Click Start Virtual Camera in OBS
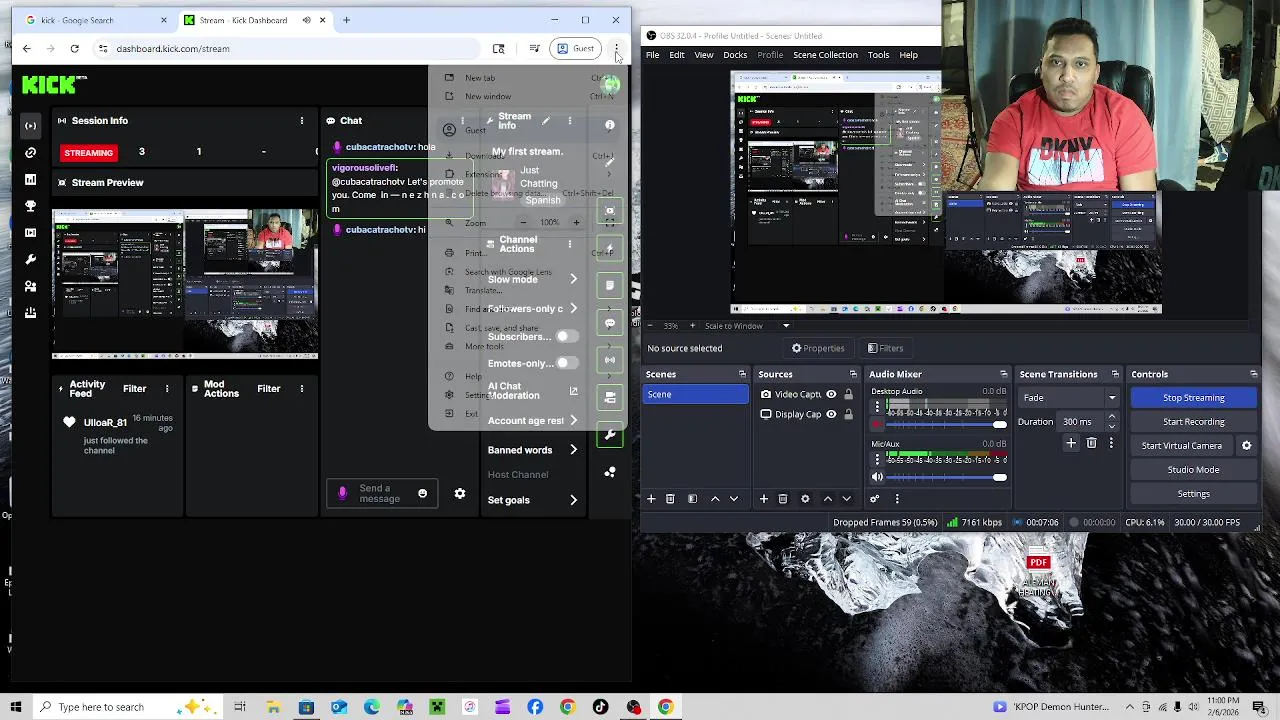Viewport: 1280px width, 720px height. tap(1182, 446)
